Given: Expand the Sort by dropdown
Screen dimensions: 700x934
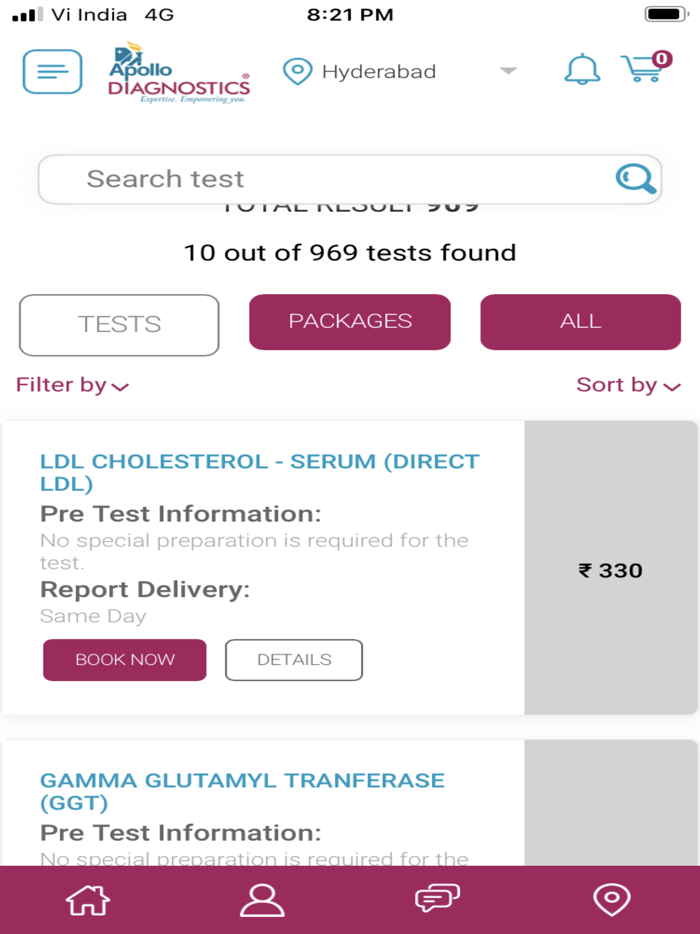Looking at the screenshot, I should pos(628,386).
